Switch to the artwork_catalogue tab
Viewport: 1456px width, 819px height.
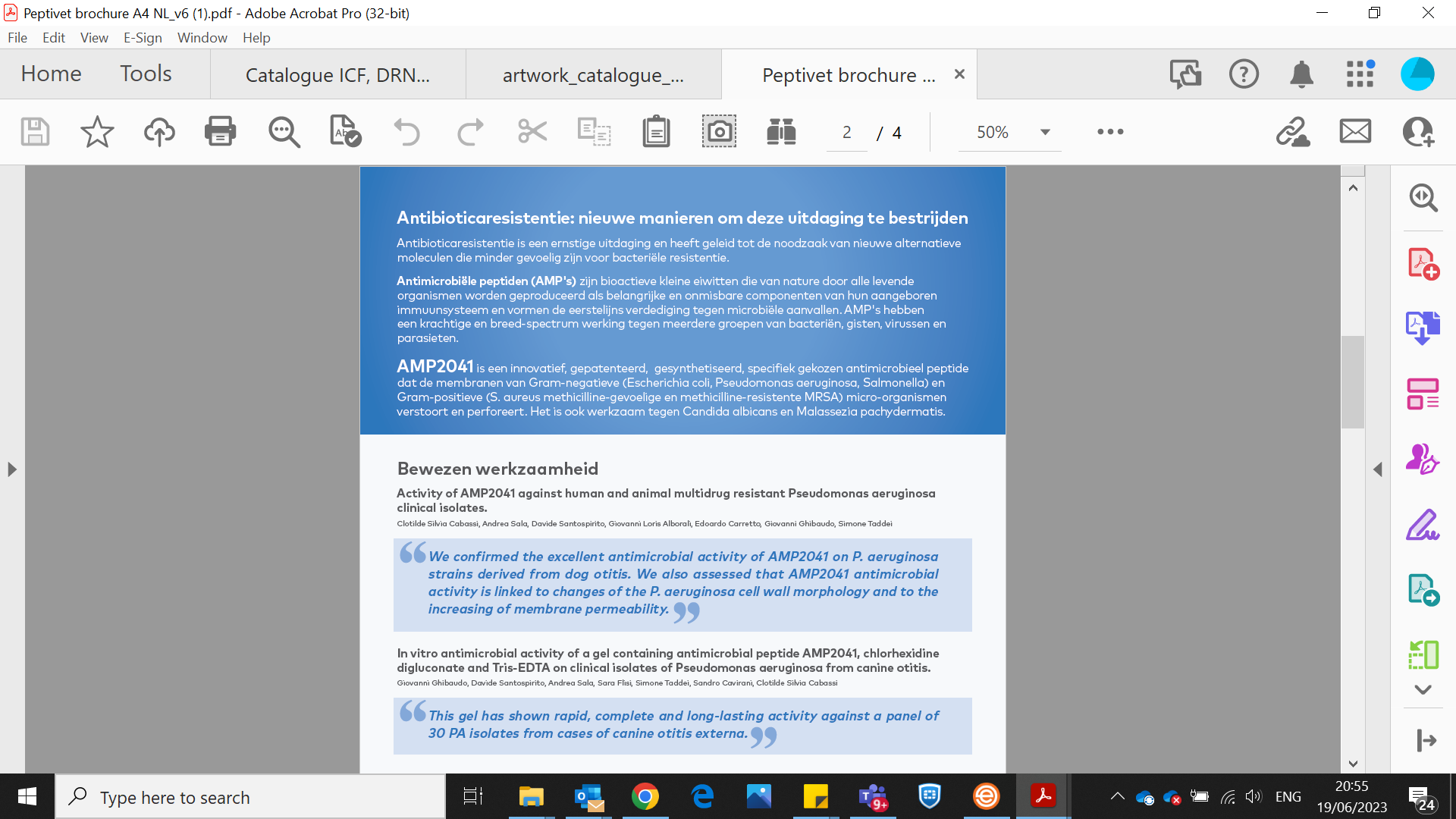593,75
